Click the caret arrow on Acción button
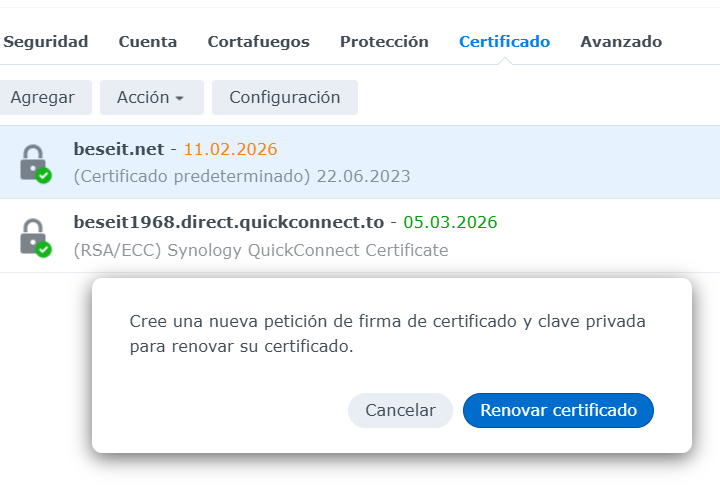720x495 pixels. click(180, 98)
